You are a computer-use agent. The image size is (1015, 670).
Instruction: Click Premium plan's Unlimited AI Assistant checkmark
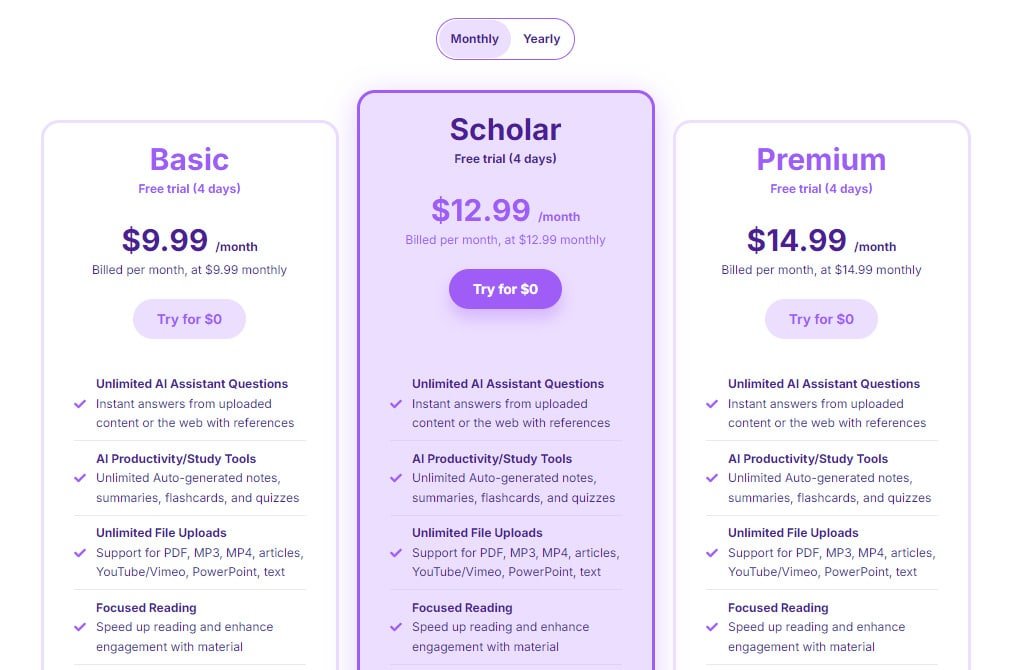(712, 404)
